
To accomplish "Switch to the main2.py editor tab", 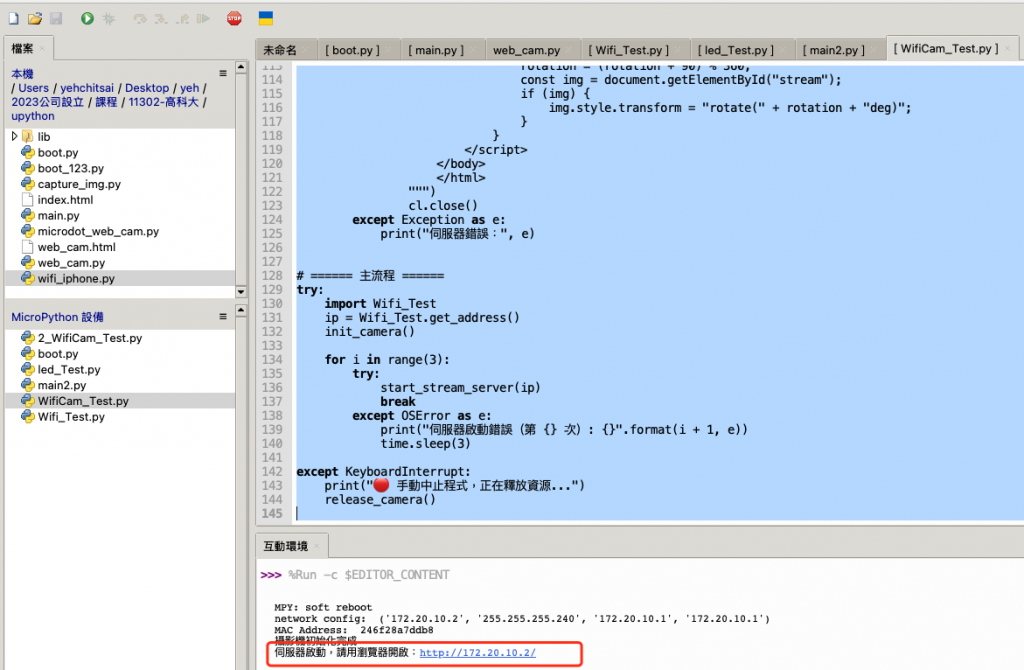I will tap(833, 50).
